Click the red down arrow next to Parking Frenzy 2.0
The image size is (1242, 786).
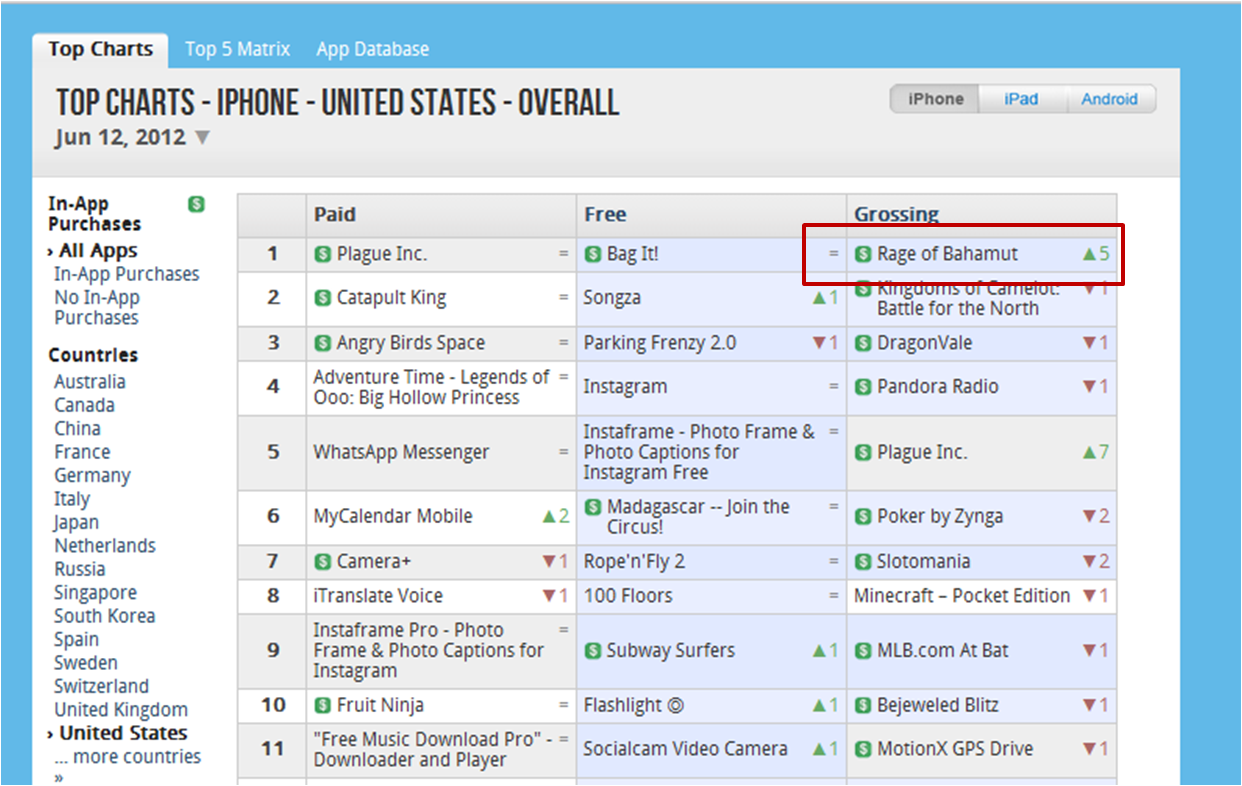(x=819, y=343)
